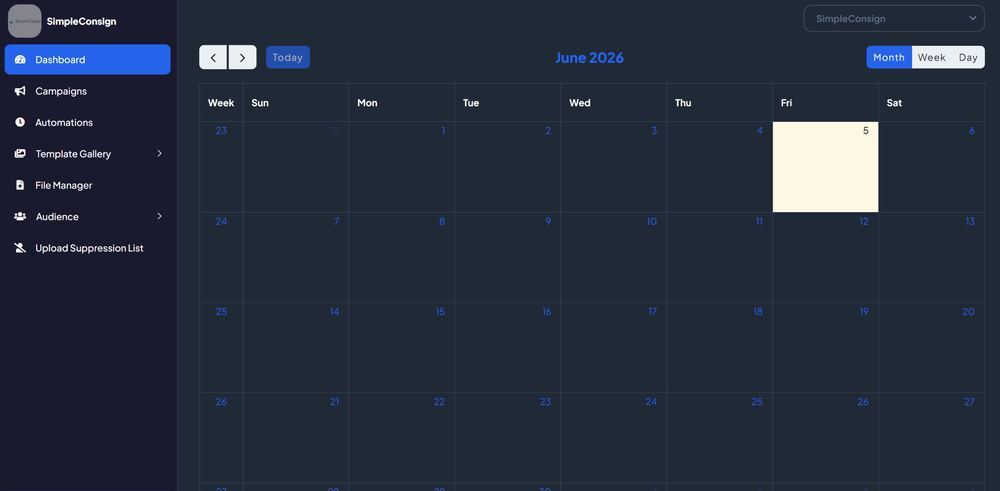Image resolution: width=1000 pixels, height=491 pixels.
Task: Select the highlighted June 5 cell
Action: tap(825, 167)
